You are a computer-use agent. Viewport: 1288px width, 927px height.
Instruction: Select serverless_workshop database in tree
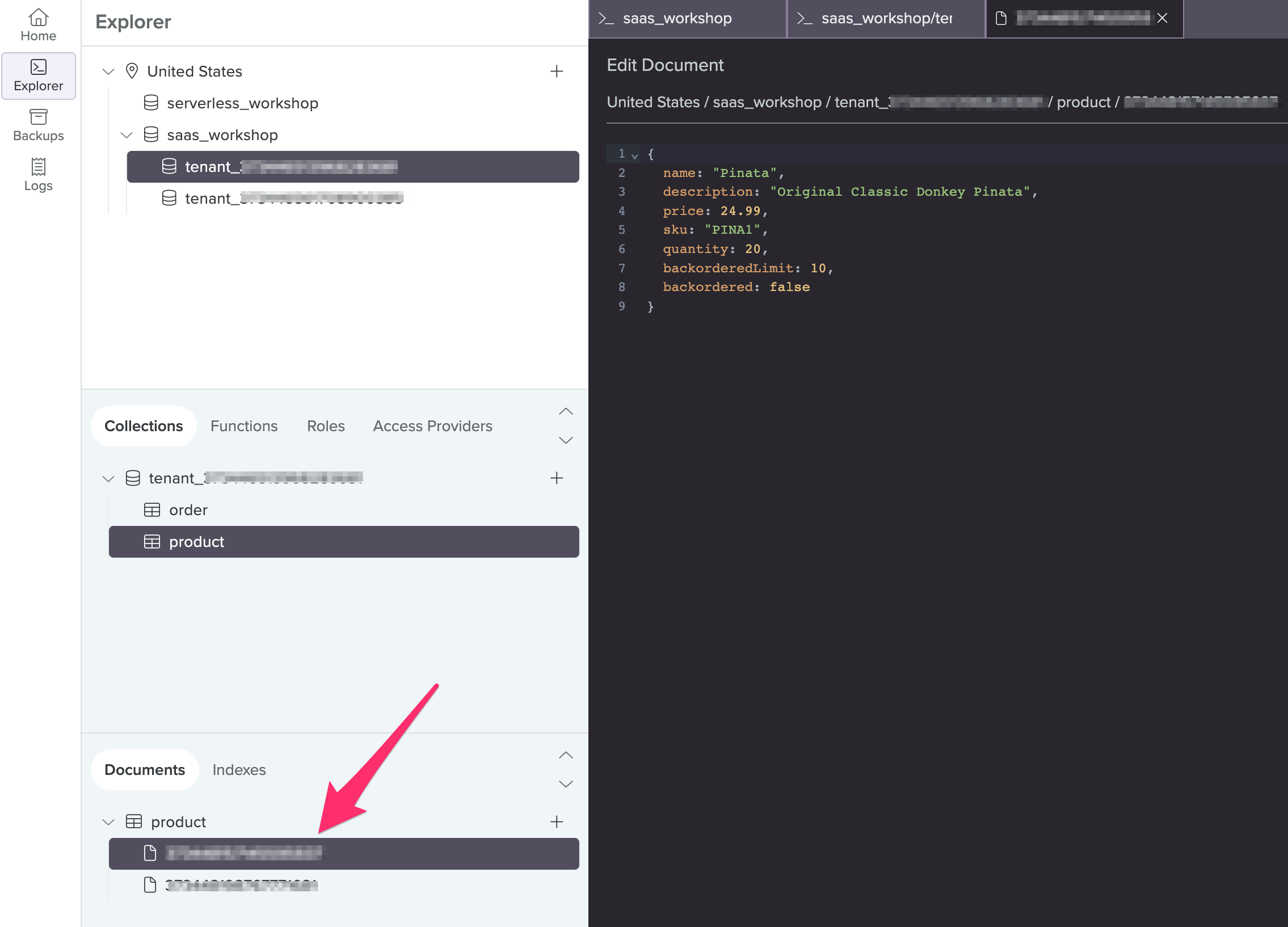(x=242, y=103)
